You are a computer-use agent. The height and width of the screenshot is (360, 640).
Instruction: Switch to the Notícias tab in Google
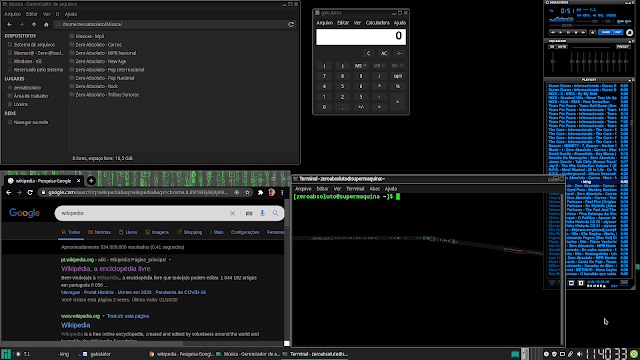[100, 232]
